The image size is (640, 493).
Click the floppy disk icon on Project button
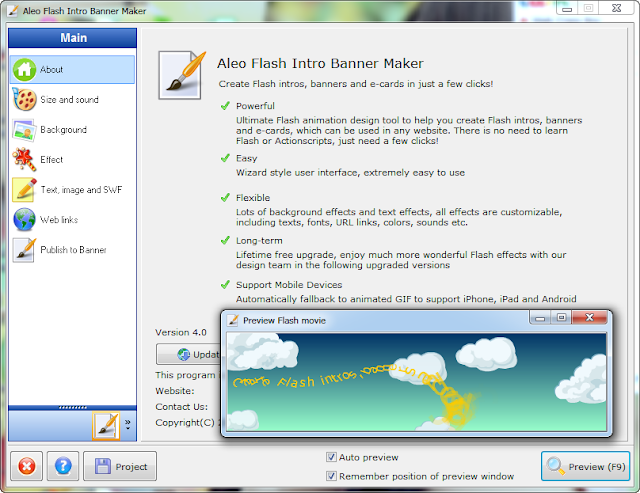click(103, 466)
